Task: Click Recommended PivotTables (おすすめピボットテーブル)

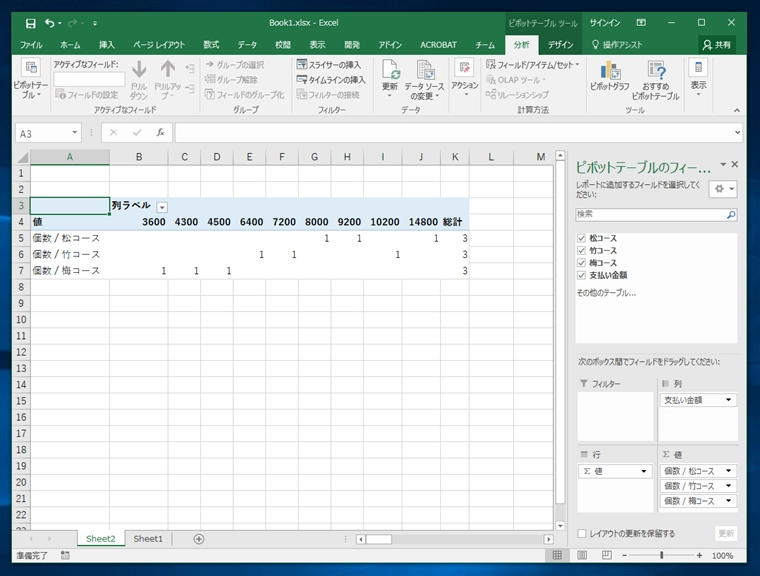Action: click(655, 80)
